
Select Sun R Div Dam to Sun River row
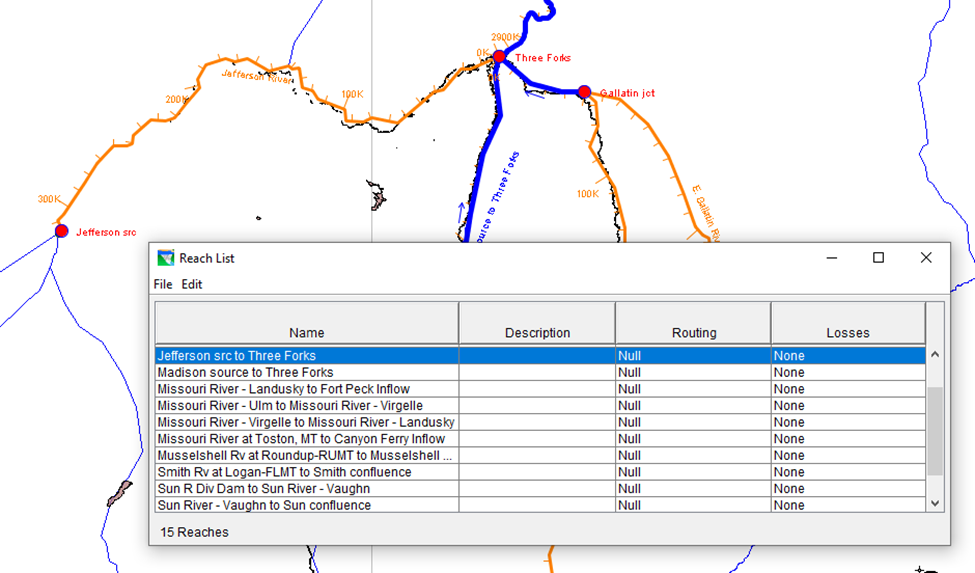(307, 489)
